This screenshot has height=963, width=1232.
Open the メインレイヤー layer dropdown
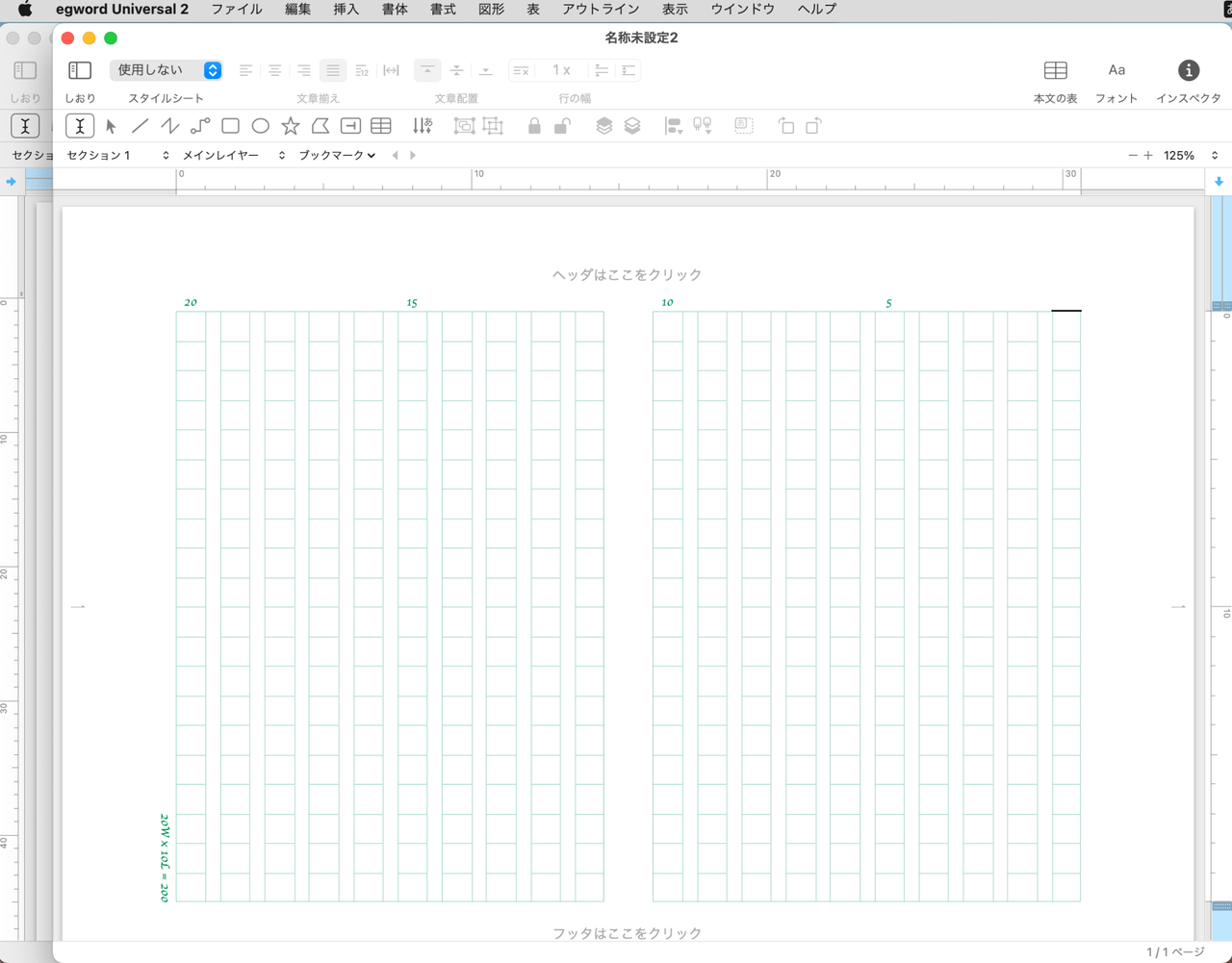(x=234, y=155)
